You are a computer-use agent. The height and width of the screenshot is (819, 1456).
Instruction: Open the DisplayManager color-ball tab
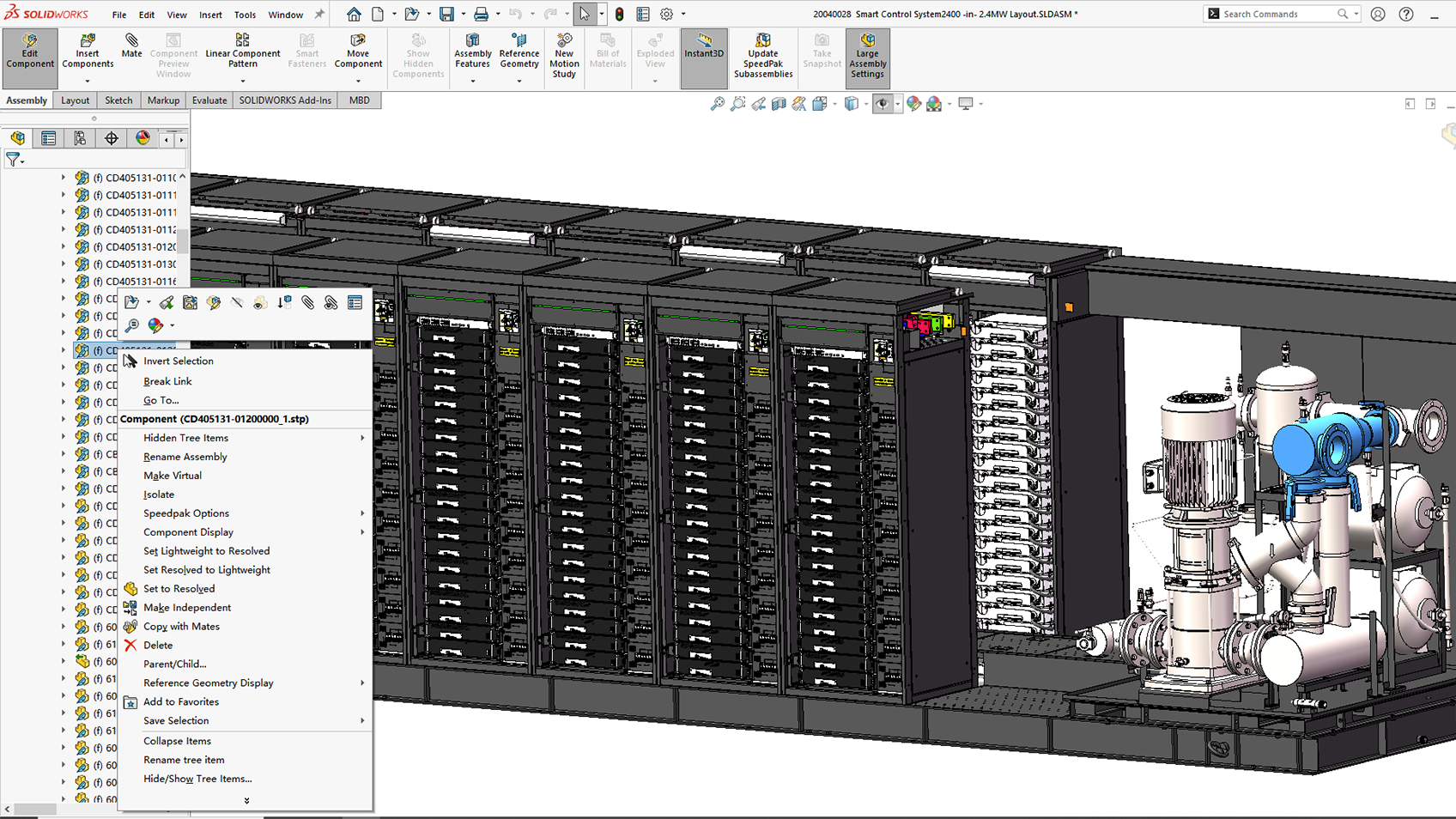tap(143, 138)
